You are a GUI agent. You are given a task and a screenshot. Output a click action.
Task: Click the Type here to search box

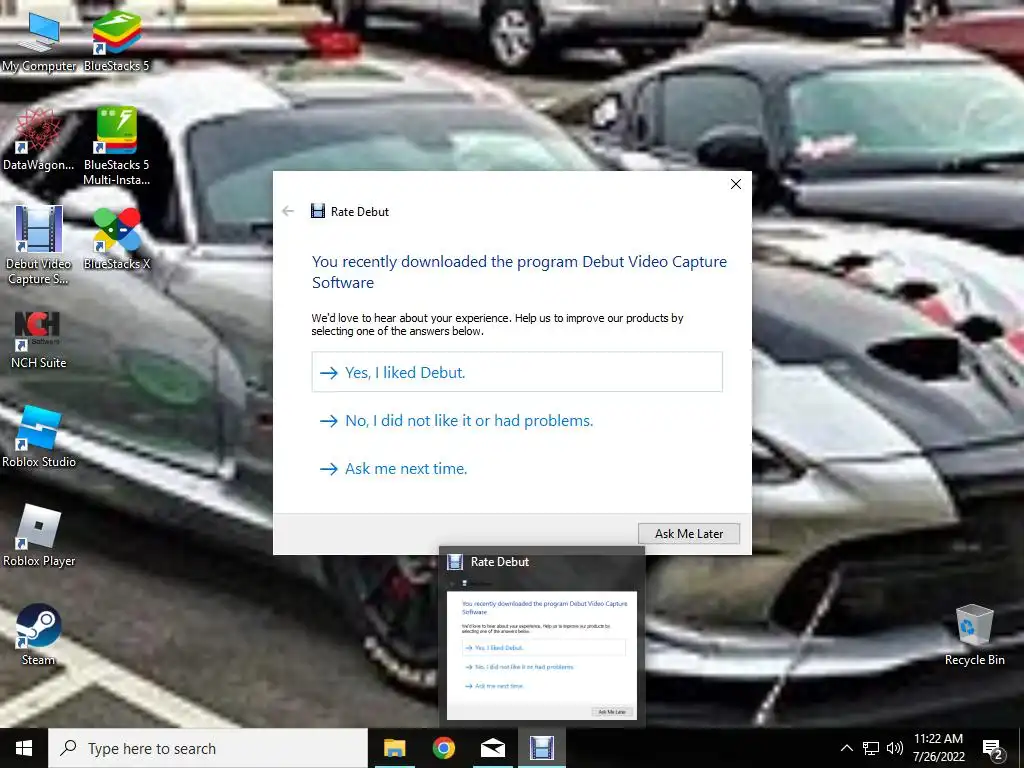(x=208, y=748)
